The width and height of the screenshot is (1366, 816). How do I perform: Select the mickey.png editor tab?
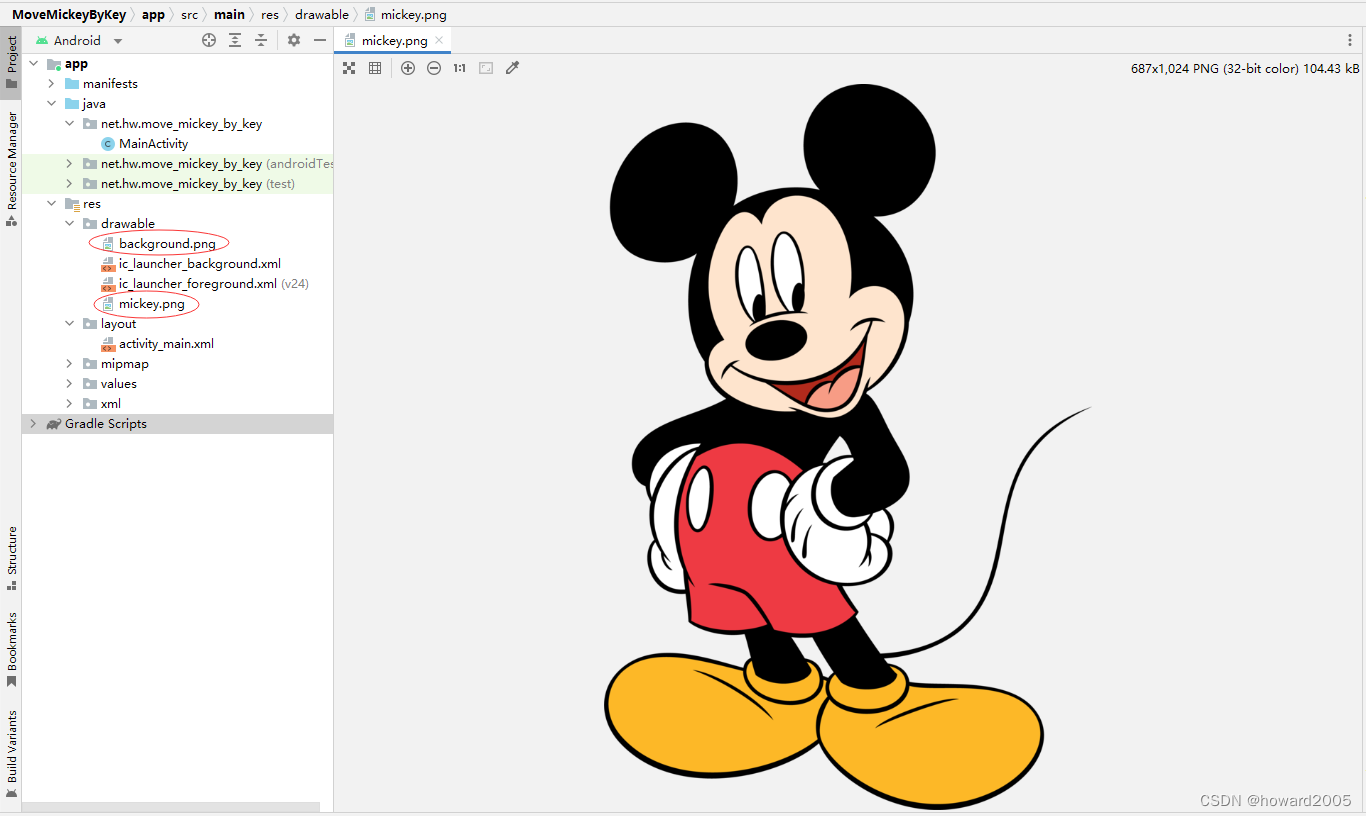[x=394, y=41]
